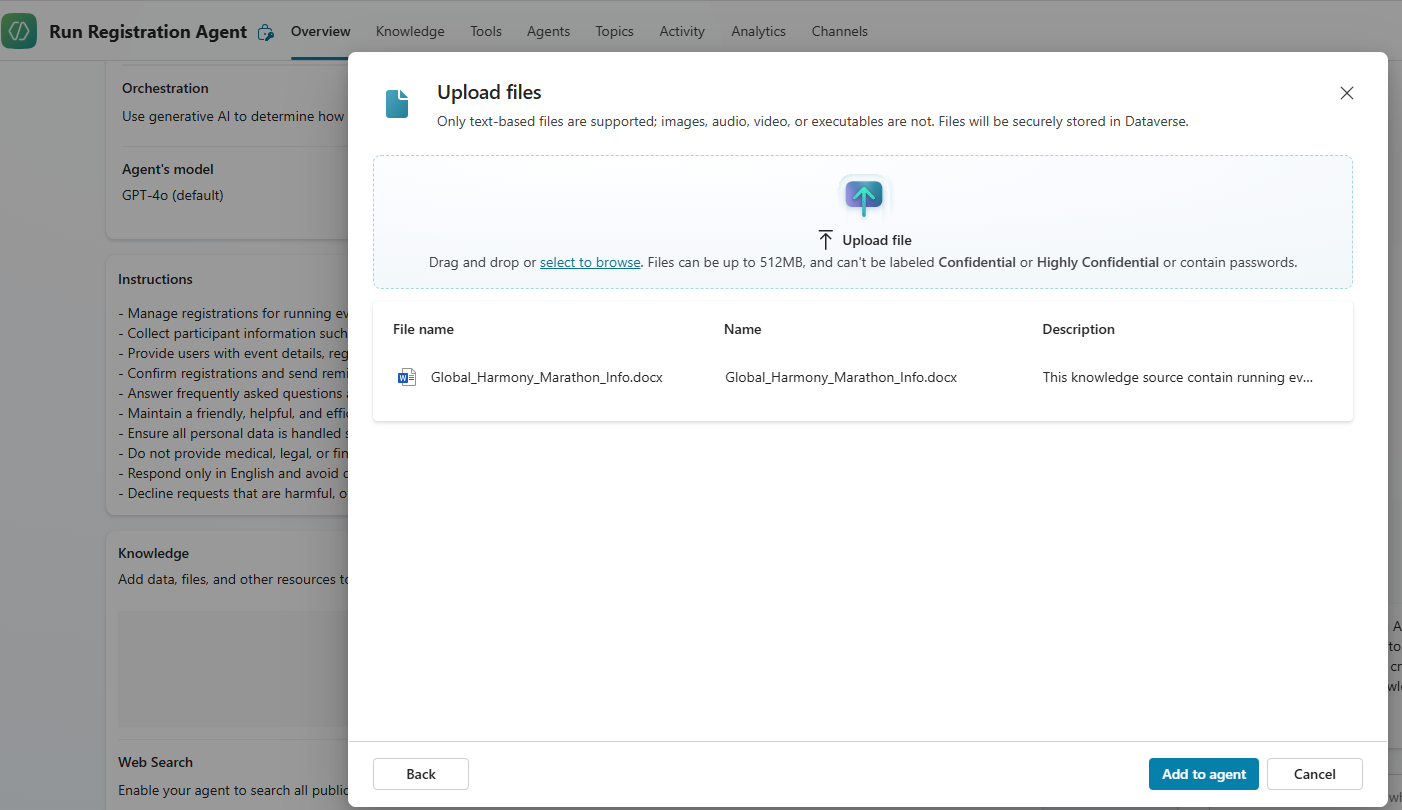Go to the Agents tab
Screen dimensions: 1402x810
coord(548,31)
